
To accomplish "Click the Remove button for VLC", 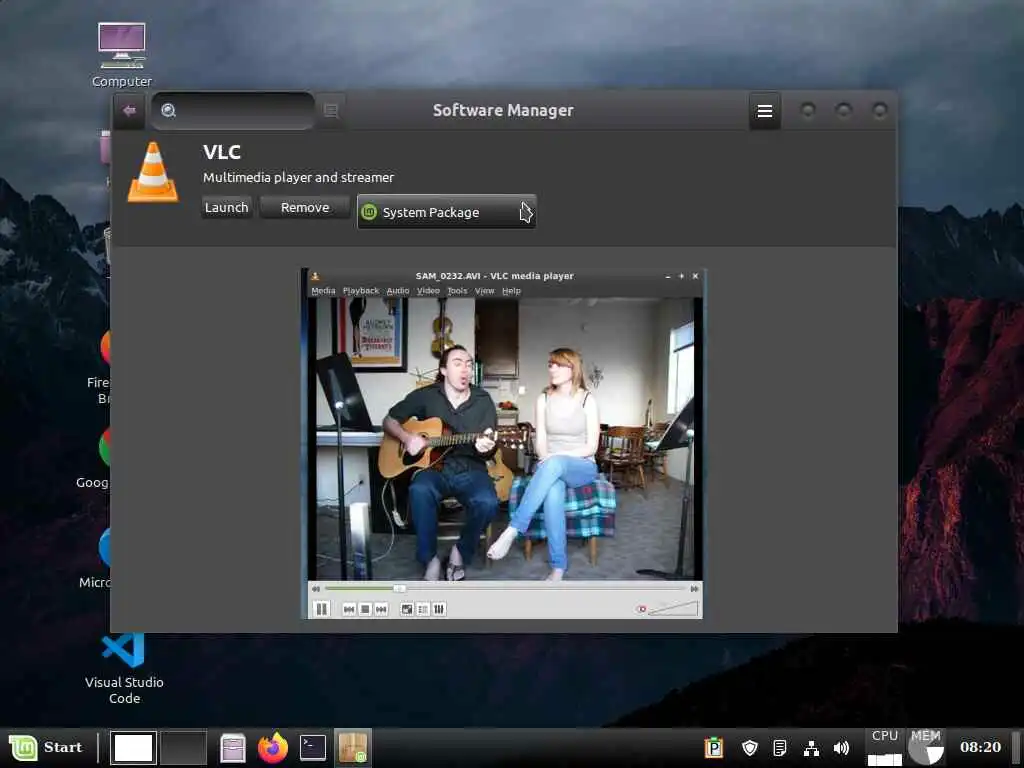I will pos(305,208).
